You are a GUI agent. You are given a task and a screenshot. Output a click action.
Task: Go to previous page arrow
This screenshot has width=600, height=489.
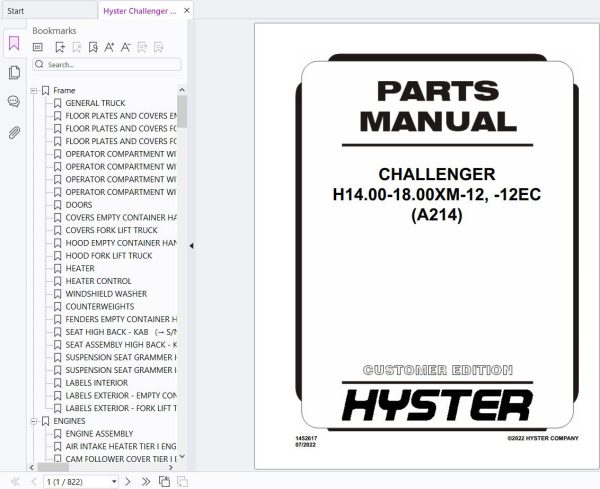(34, 481)
